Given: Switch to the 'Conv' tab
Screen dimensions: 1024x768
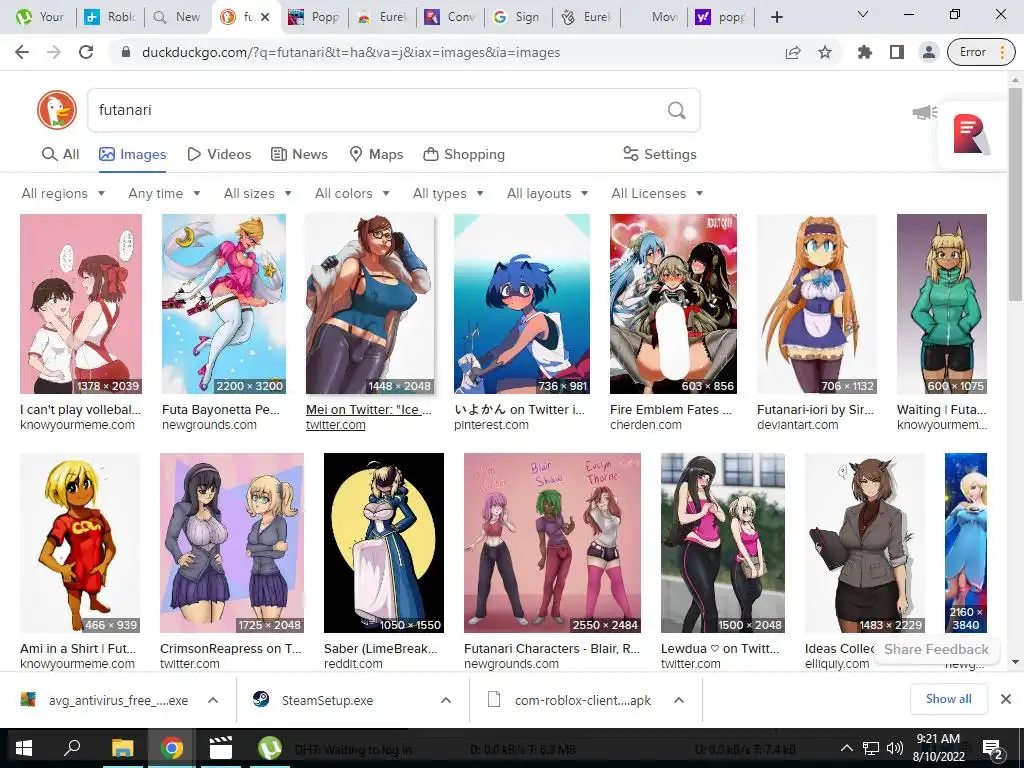Looking at the screenshot, I should click(x=451, y=17).
